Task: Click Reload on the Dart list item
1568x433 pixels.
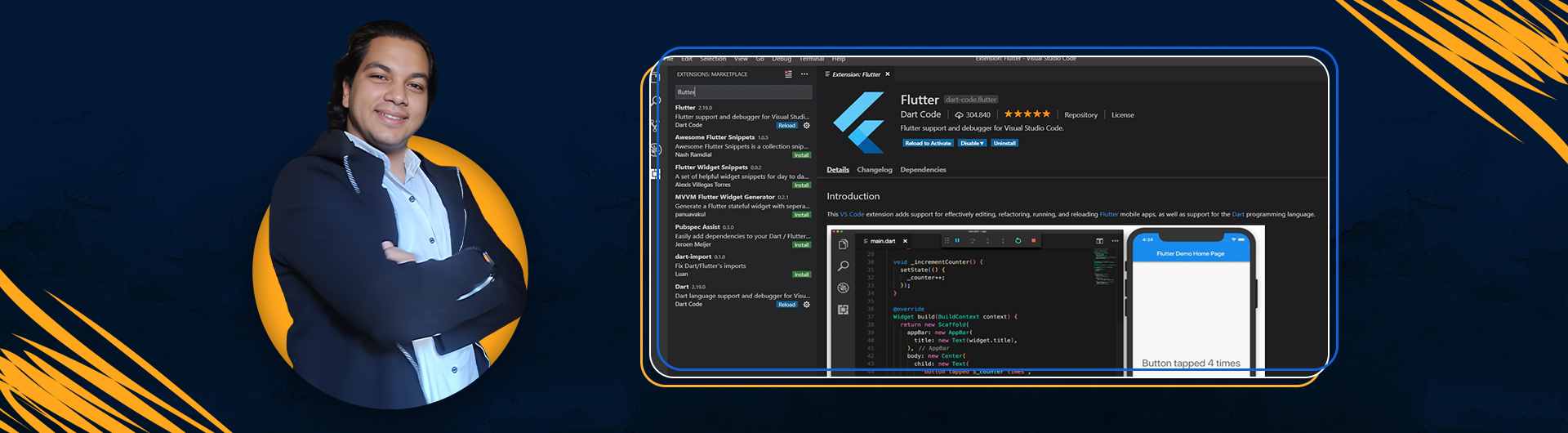Action: pyautogui.click(x=786, y=305)
